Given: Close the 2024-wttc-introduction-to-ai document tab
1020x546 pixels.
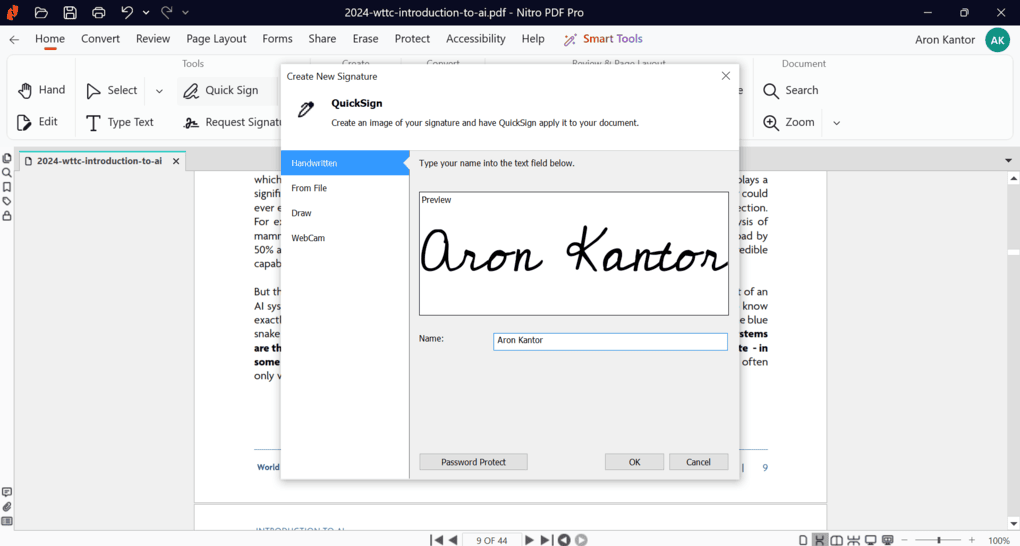Looking at the screenshot, I should tap(176, 161).
